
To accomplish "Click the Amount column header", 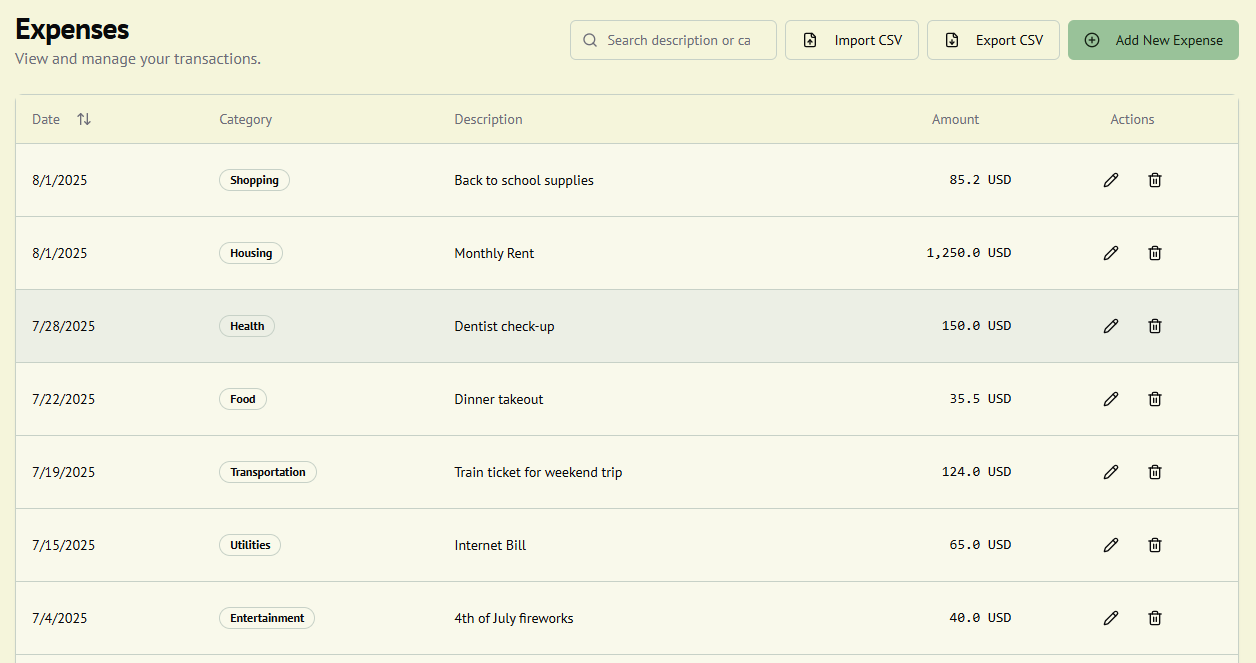I will click(x=955, y=119).
